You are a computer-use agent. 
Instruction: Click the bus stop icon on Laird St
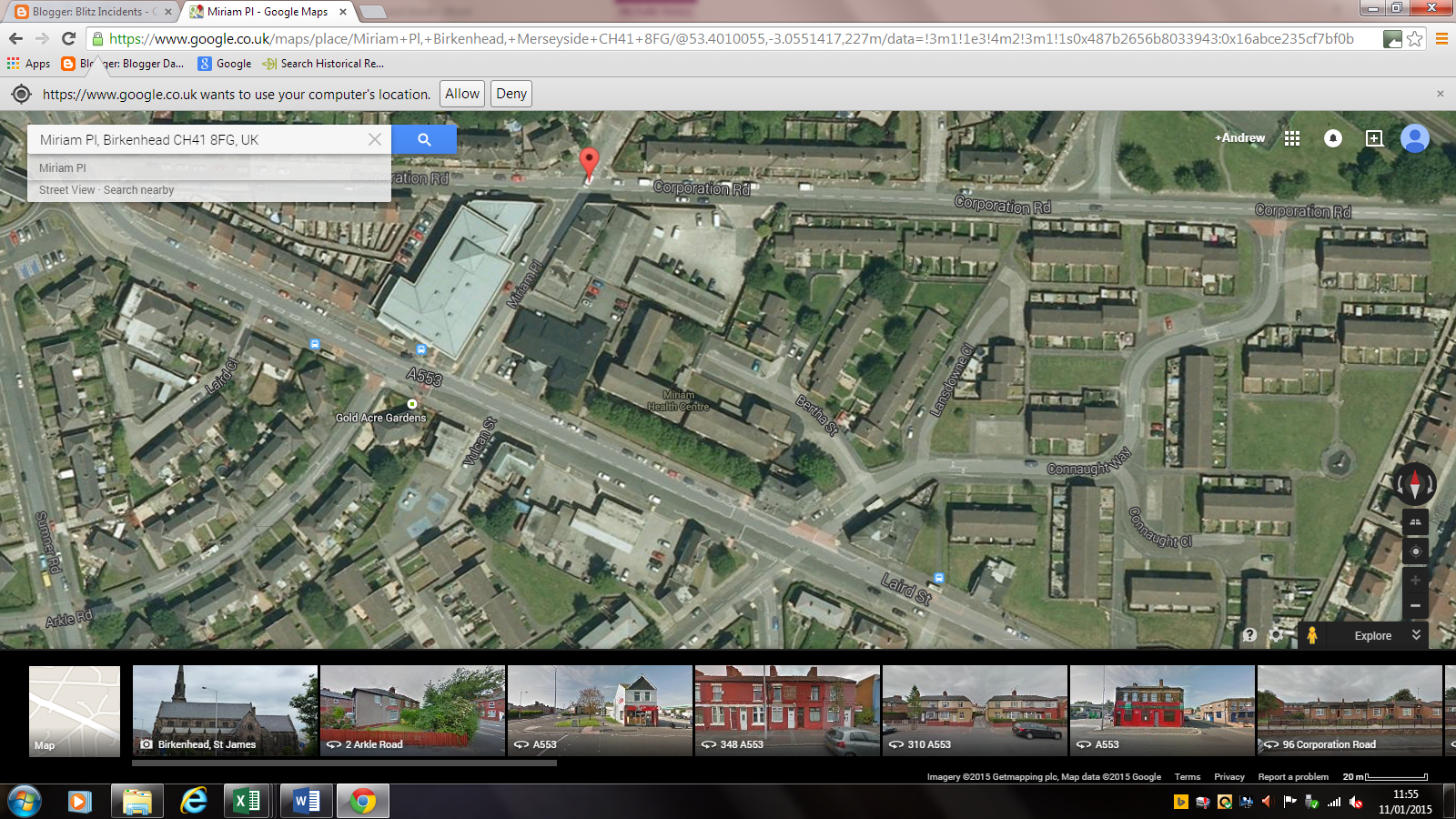(938, 578)
